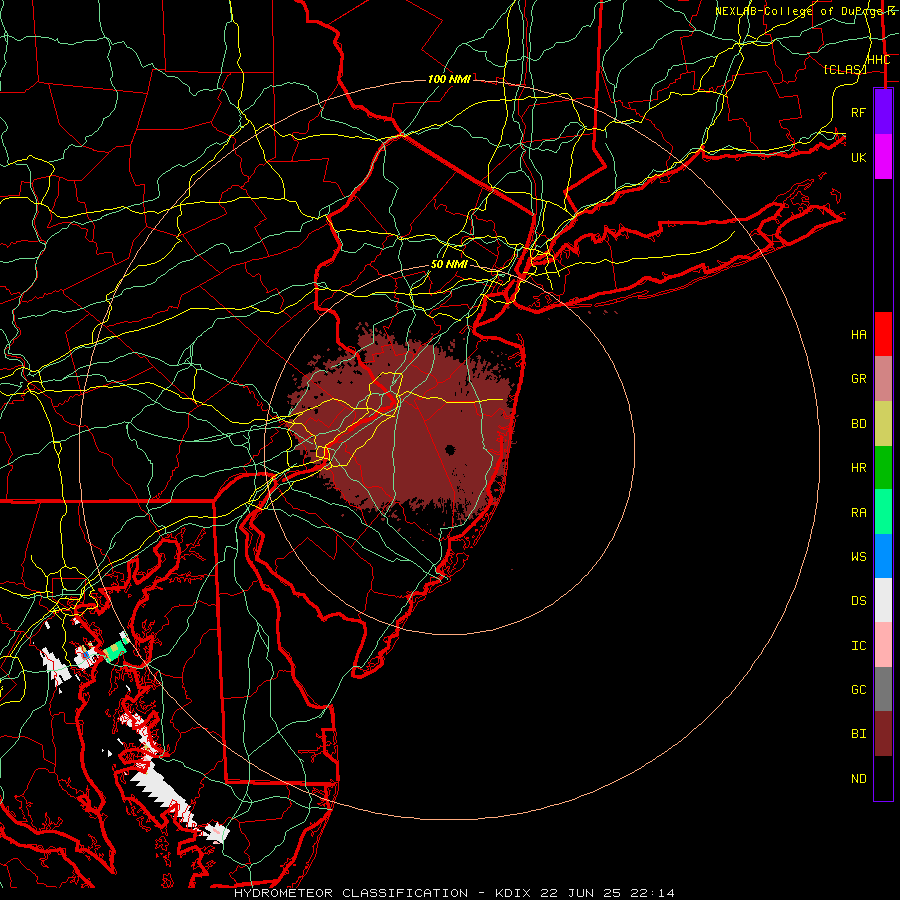Select the IC light-pink legend swatch
Image resolution: width=900 pixels, height=900 pixels.
[883, 645]
